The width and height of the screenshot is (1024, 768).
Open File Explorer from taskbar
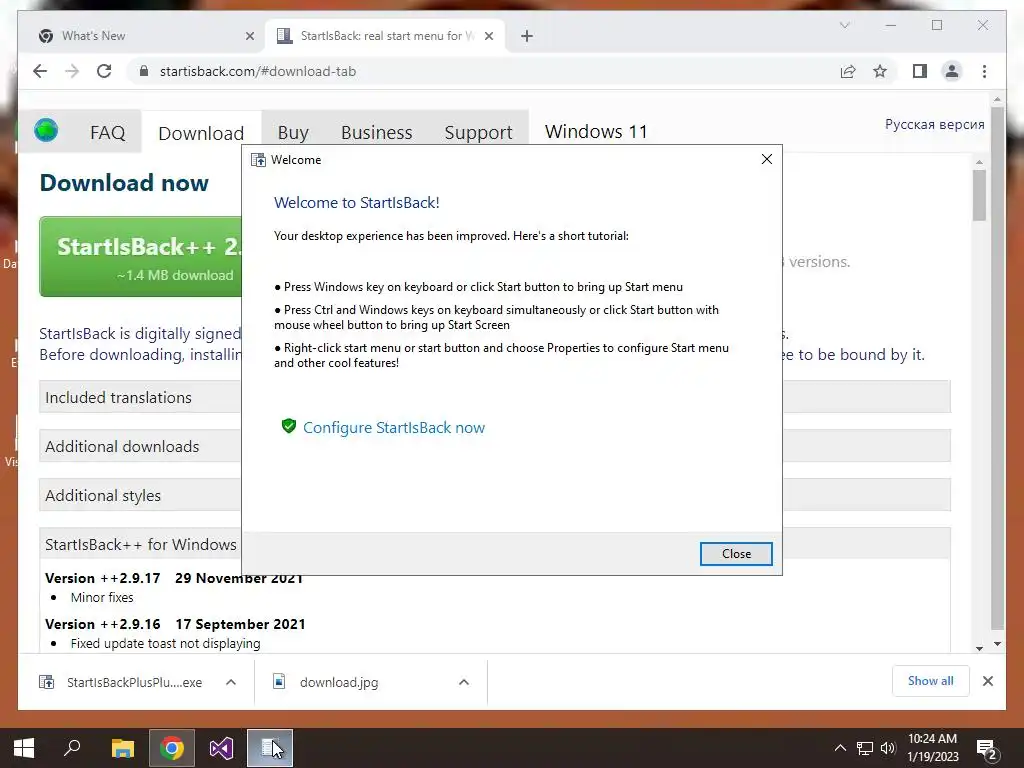click(x=122, y=748)
